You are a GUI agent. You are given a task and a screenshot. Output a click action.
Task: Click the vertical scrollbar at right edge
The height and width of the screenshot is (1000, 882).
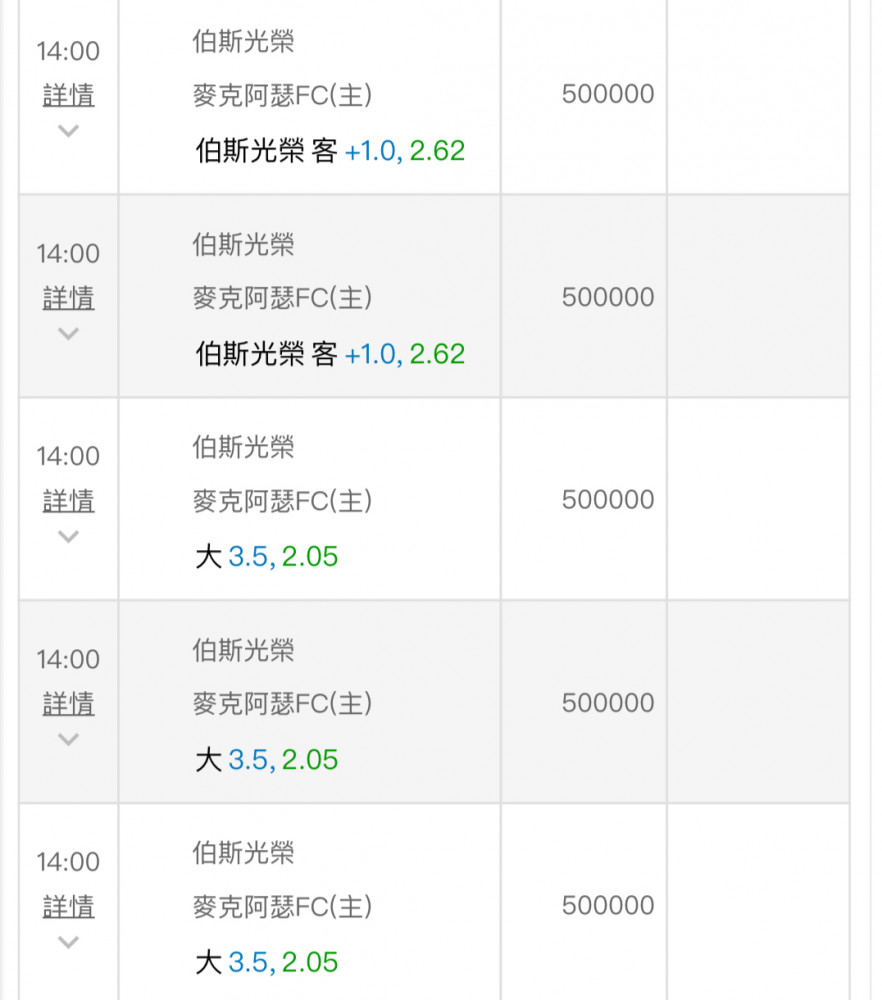[871, 500]
